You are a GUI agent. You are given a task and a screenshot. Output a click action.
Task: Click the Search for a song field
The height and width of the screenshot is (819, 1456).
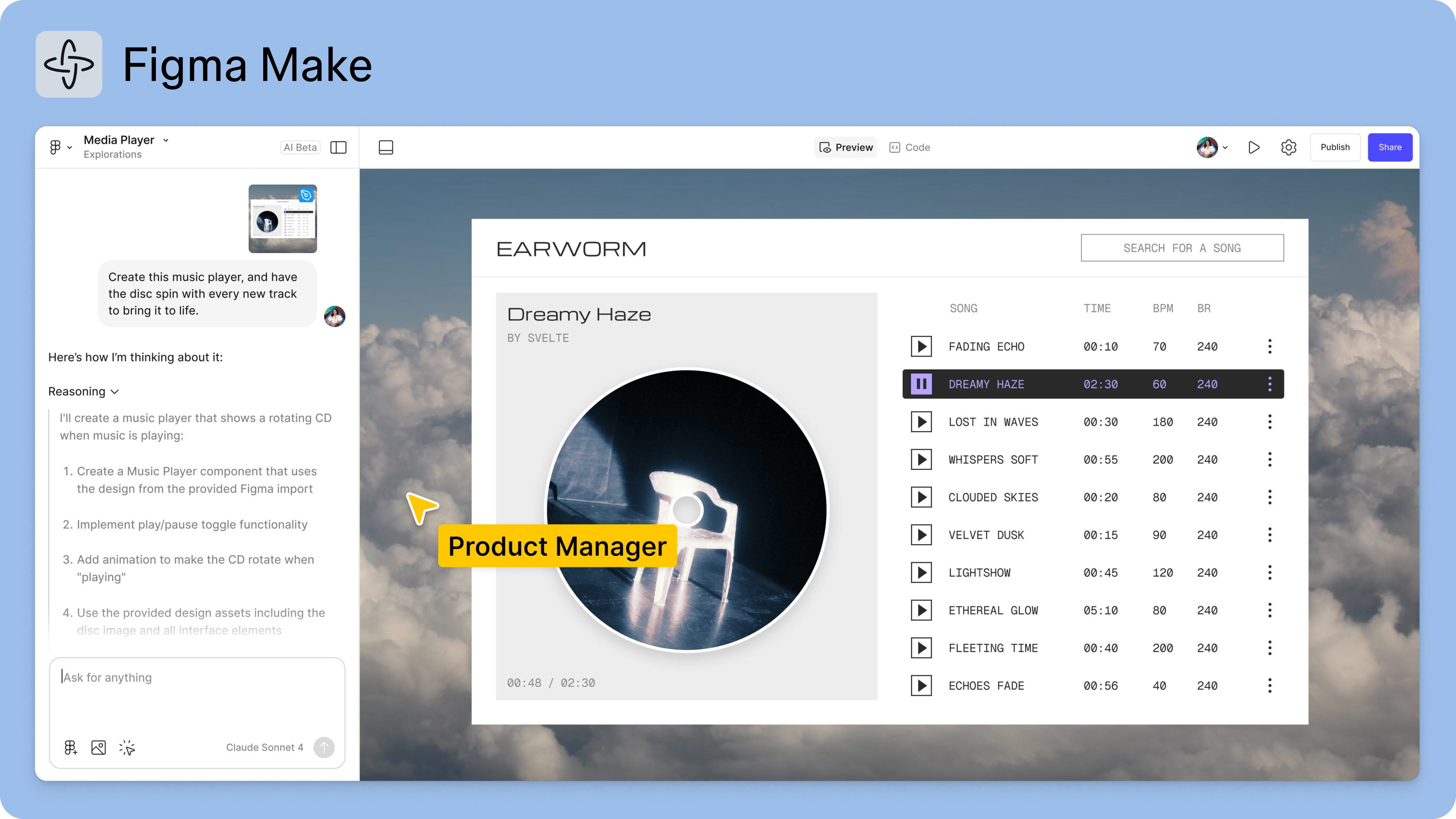coord(1182,248)
